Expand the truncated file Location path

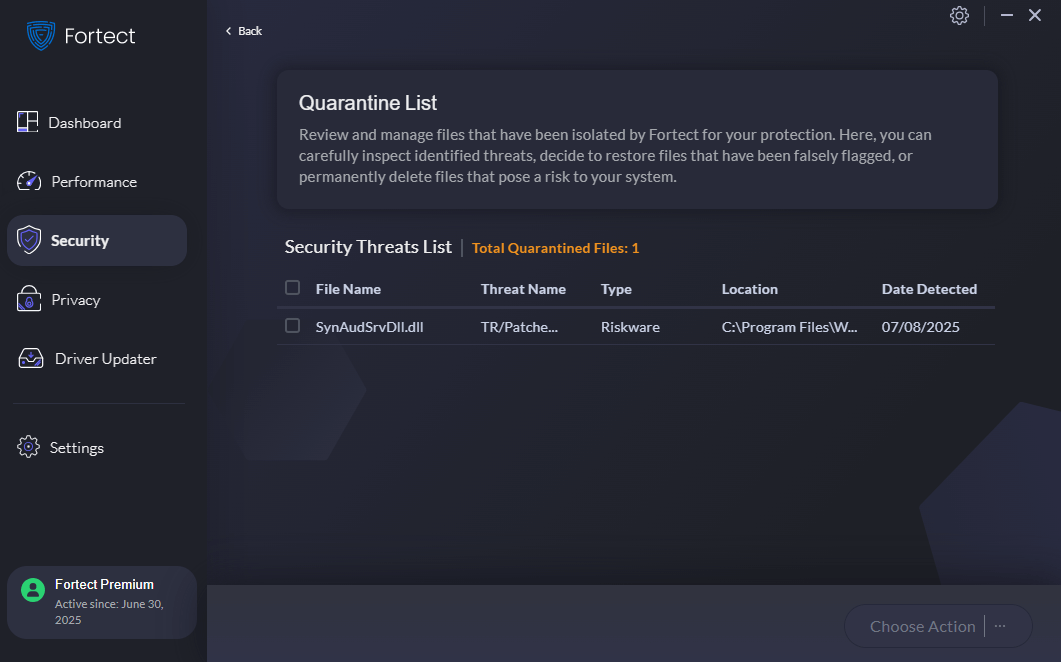790,326
